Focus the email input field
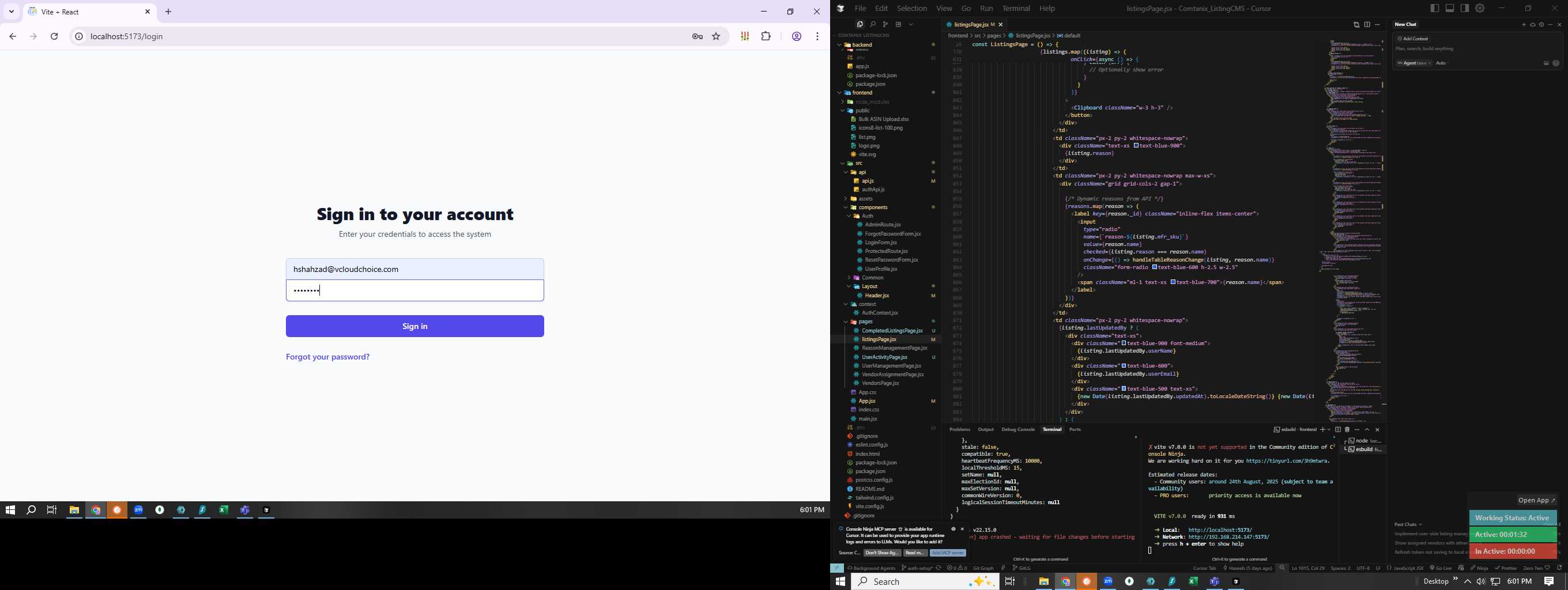 click(x=415, y=269)
